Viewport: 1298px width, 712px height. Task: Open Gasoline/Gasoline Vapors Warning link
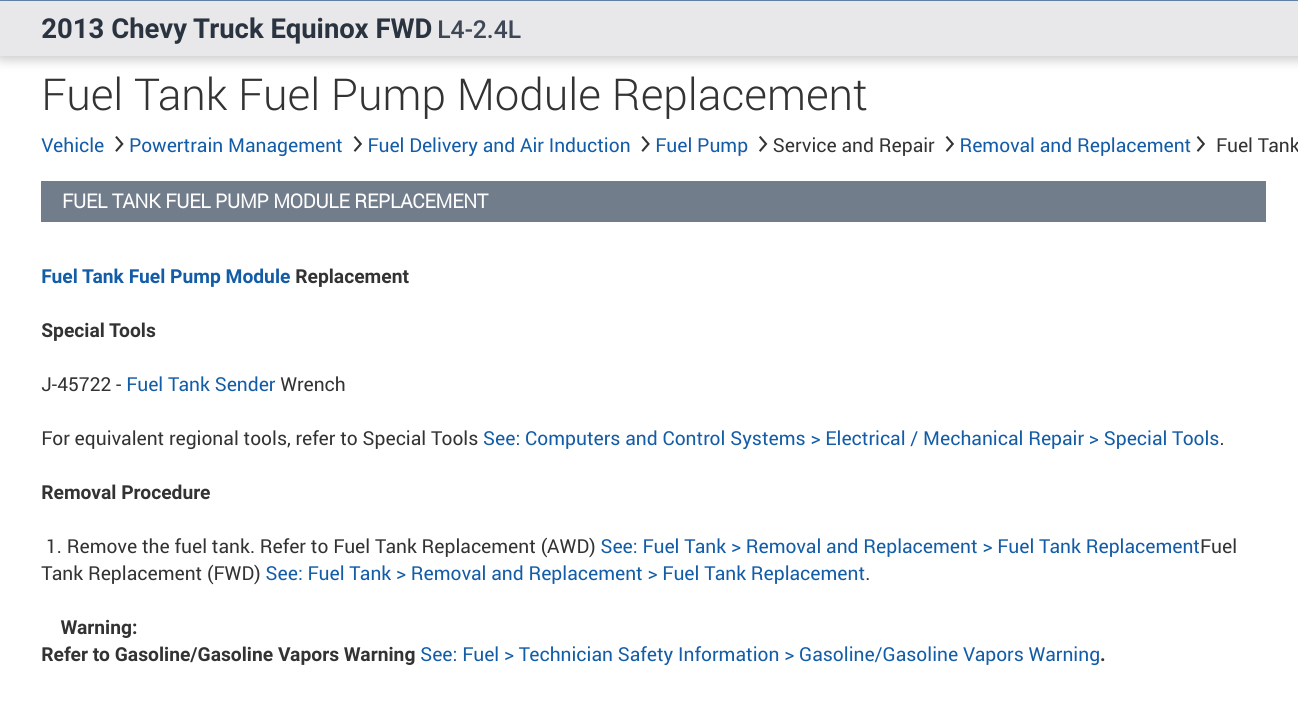click(x=760, y=655)
